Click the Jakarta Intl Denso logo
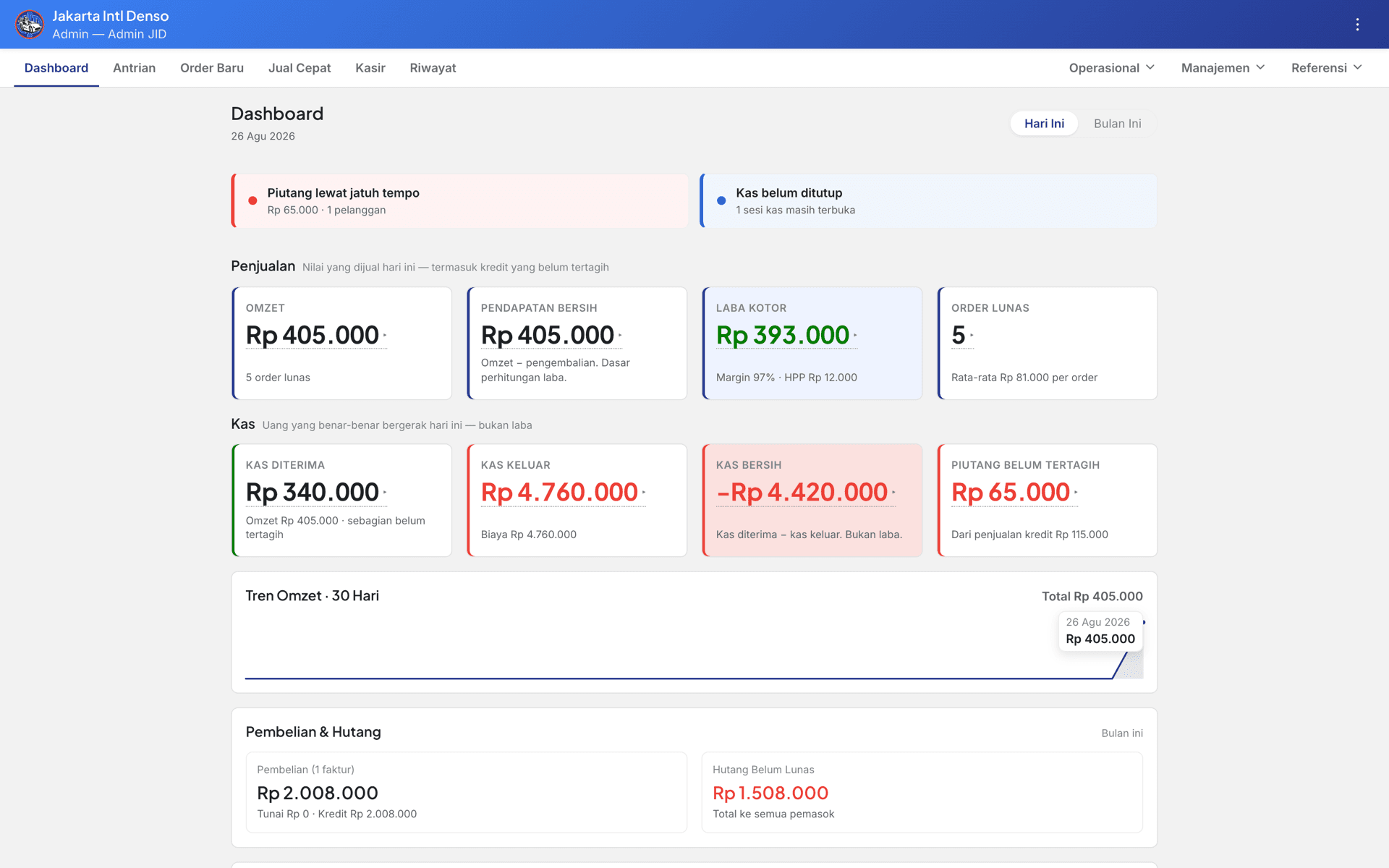The width and height of the screenshot is (1389, 868). pos(30,25)
